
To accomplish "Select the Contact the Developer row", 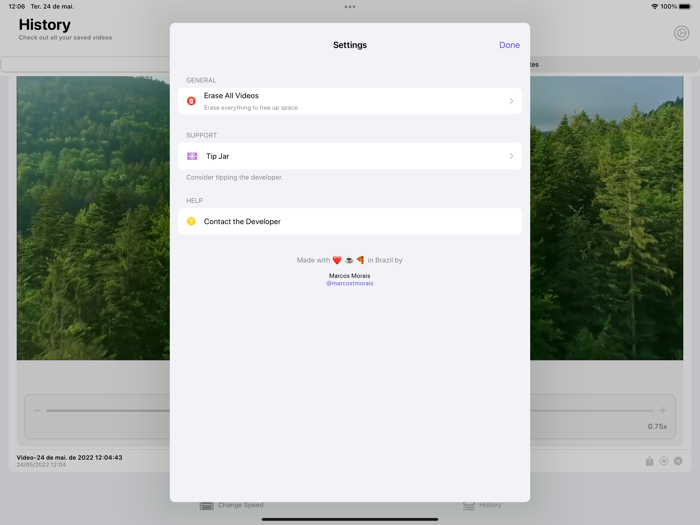I will (349, 222).
